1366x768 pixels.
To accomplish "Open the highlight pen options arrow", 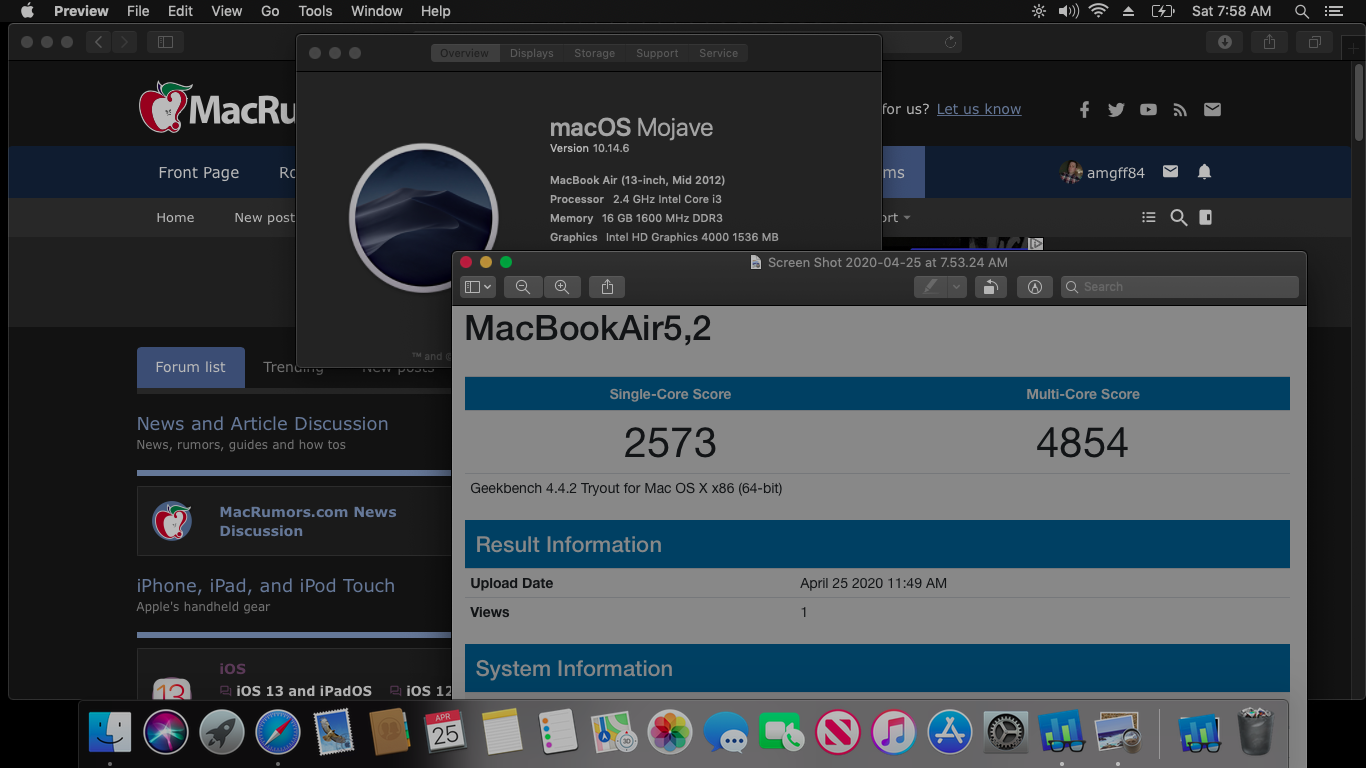I will pos(957,287).
